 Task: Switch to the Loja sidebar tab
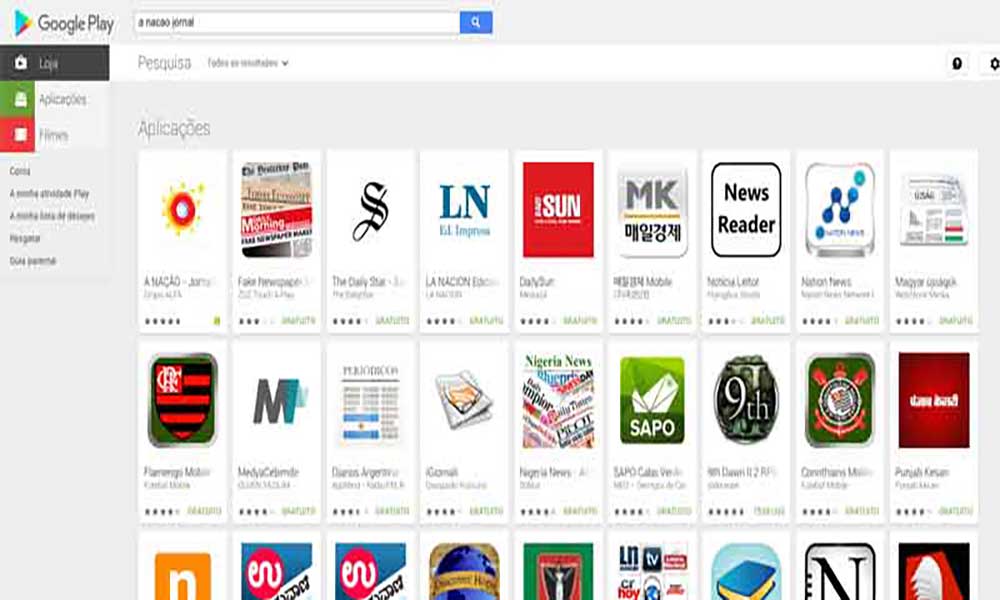pos(55,62)
